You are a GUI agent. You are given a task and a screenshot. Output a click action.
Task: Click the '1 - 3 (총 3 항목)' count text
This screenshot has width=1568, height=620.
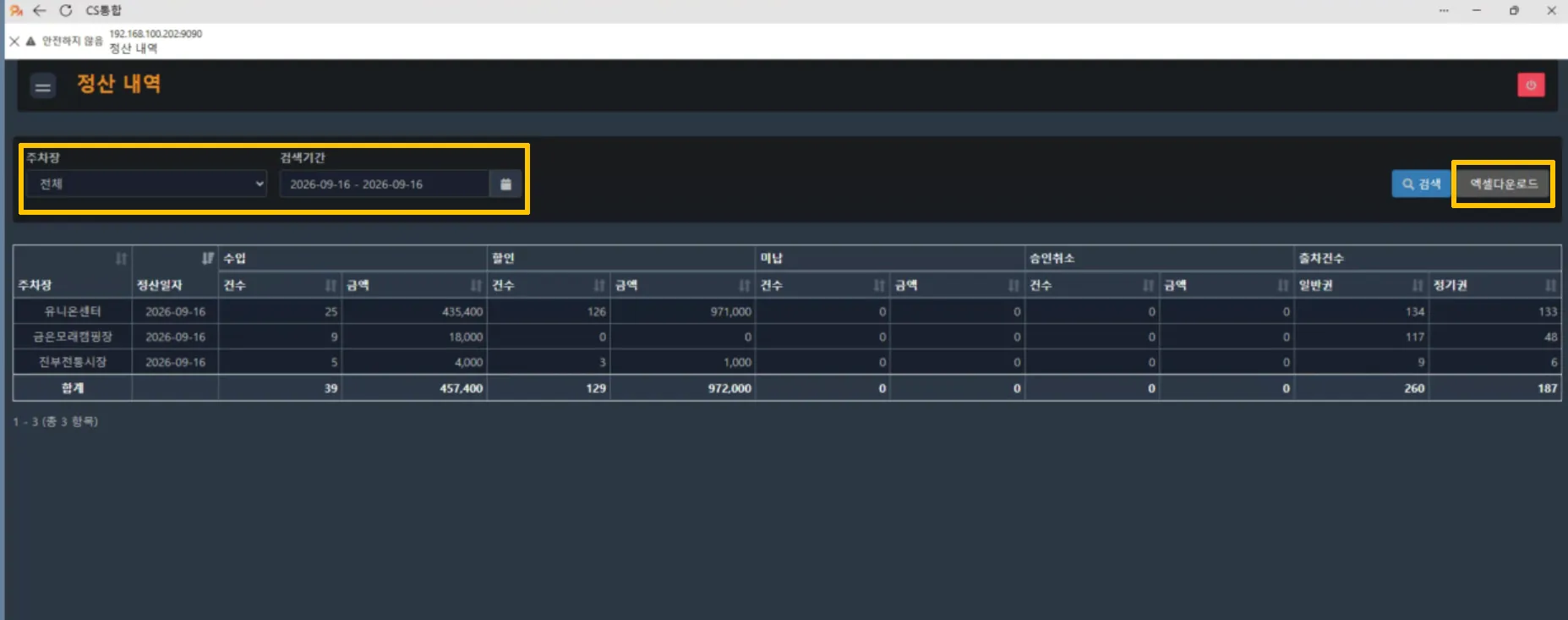[56, 421]
